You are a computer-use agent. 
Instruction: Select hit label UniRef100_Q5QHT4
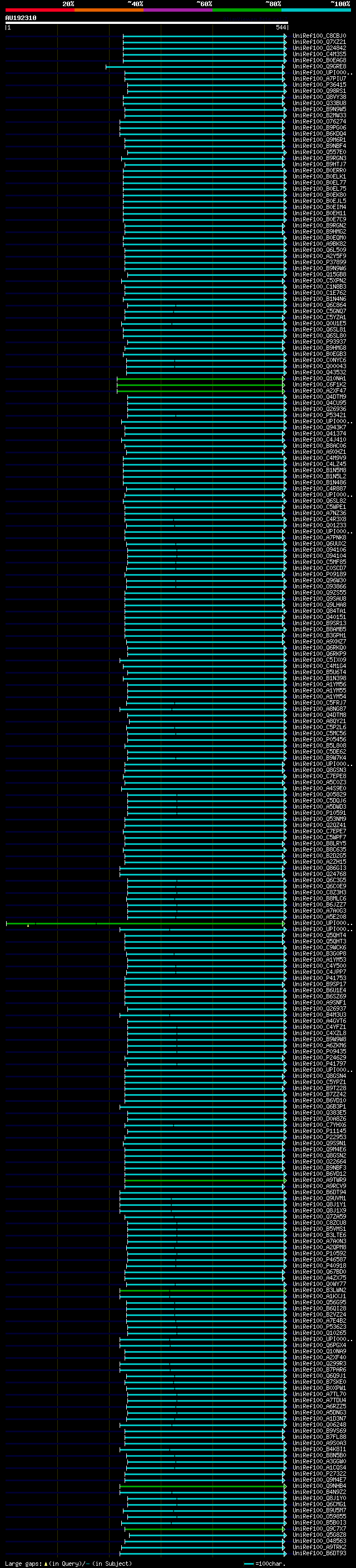point(319,934)
